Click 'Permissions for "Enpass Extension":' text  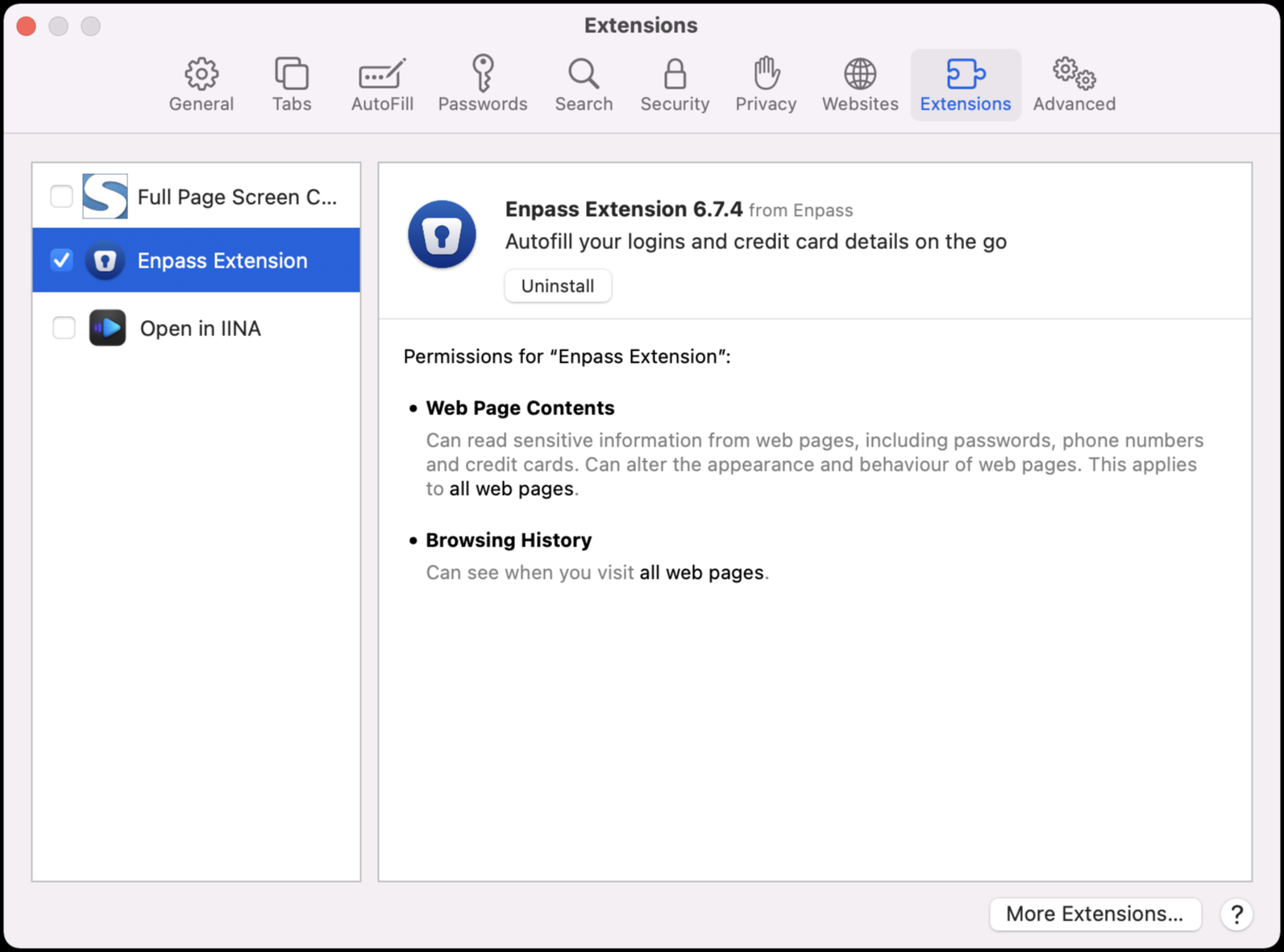coord(567,356)
